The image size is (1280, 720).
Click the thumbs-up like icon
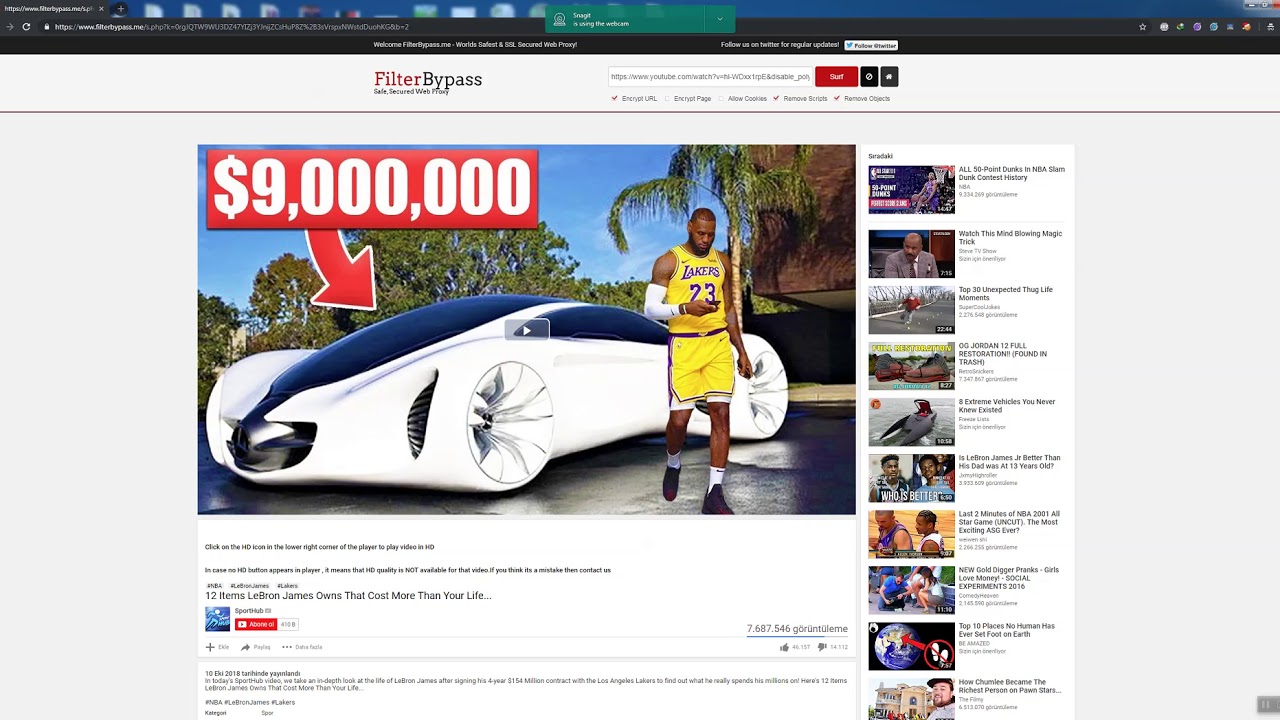pos(784,647)
